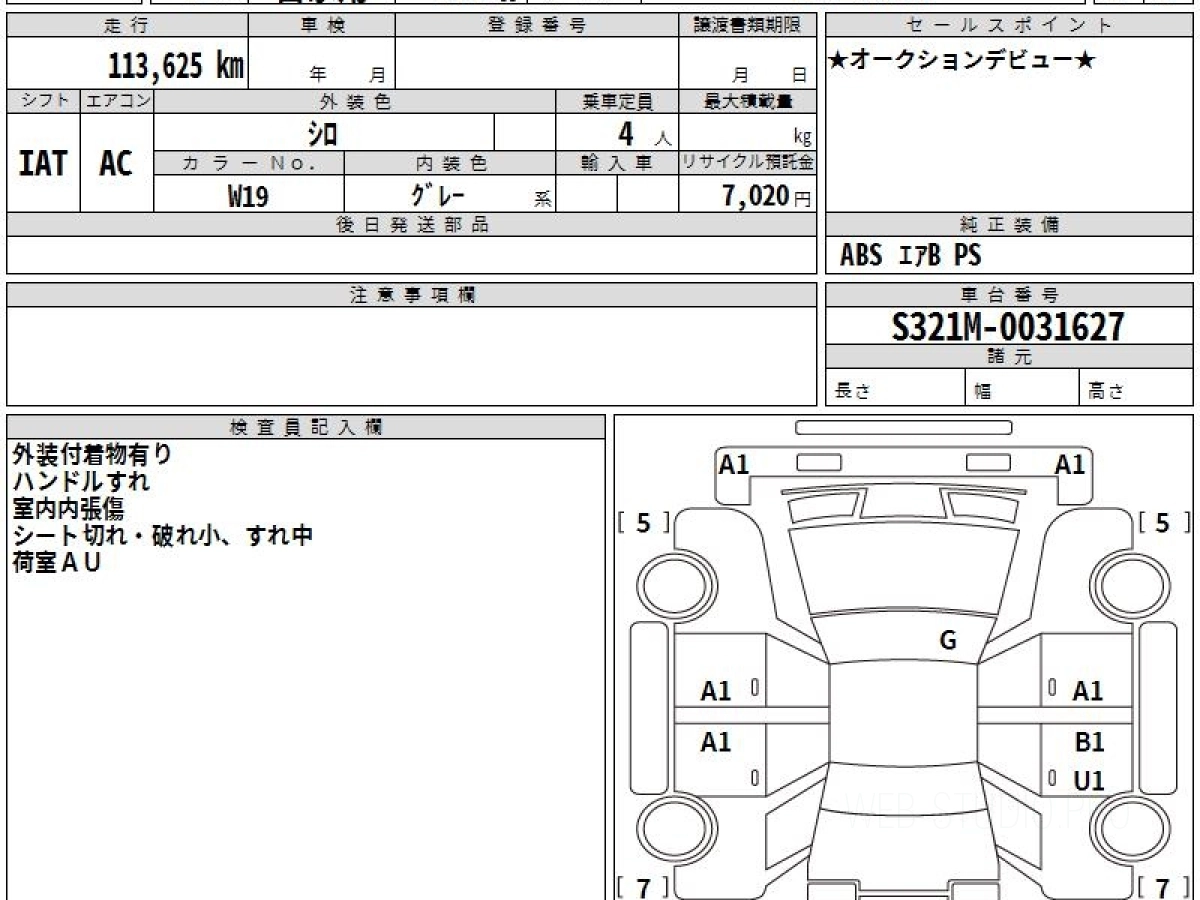Viewport: 1200px width, 900px height.
Task: Click the 純正装備 header
Action: pyautogui.click(x=1009, y=225)
